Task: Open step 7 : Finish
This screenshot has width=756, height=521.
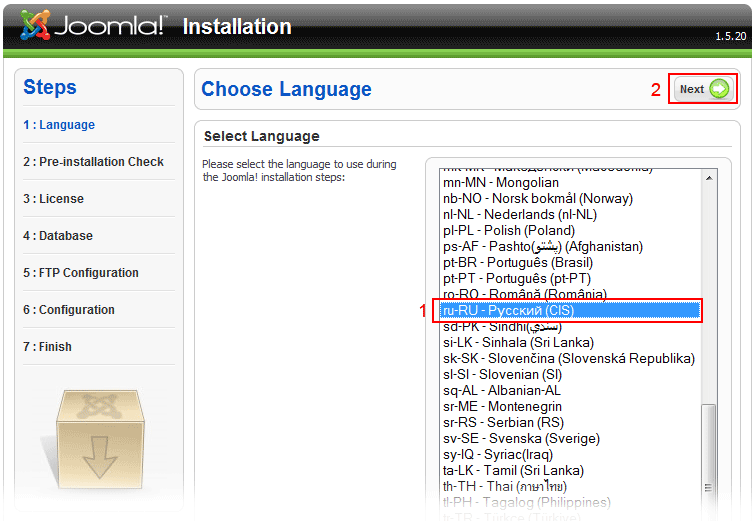Action: click(x=47, y=347)
